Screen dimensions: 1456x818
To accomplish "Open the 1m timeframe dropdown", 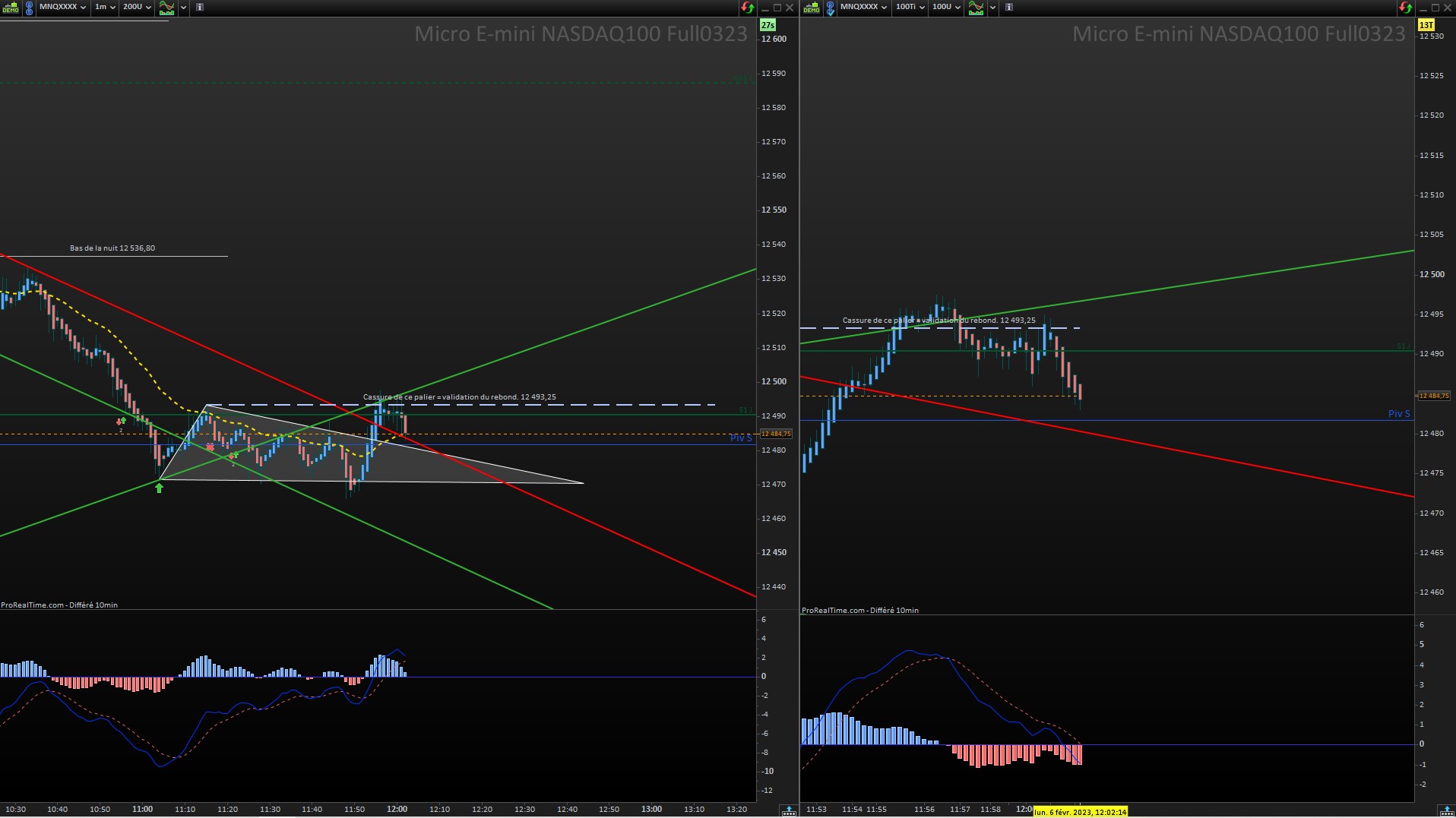I will (105, 7).
